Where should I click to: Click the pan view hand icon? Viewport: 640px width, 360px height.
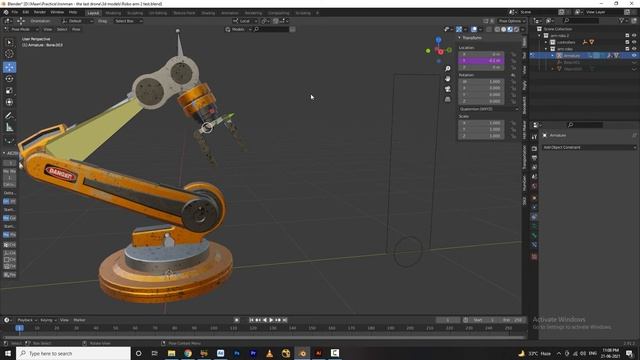pos(448,78)
